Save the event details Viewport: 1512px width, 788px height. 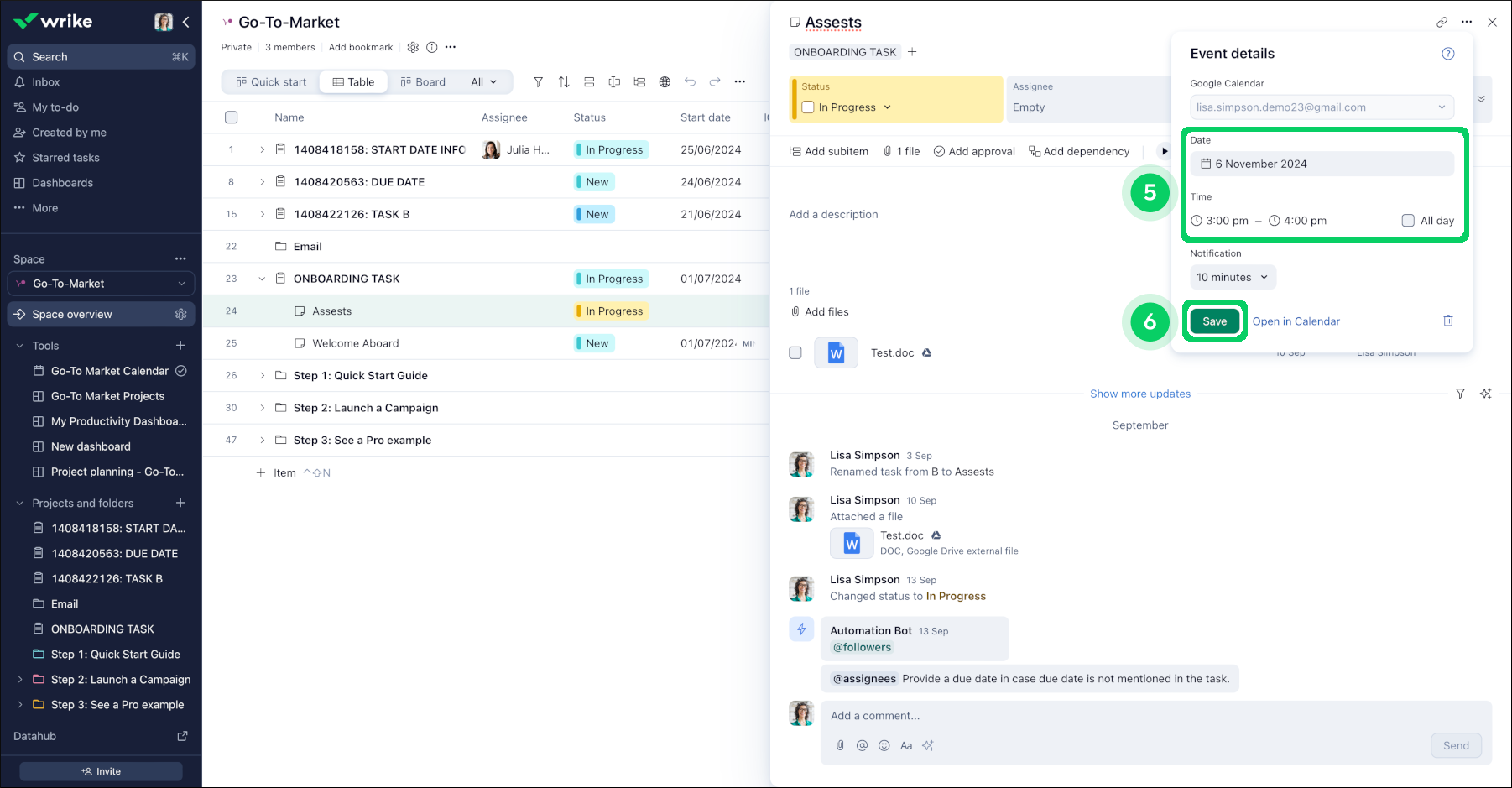click(1214, 321)
